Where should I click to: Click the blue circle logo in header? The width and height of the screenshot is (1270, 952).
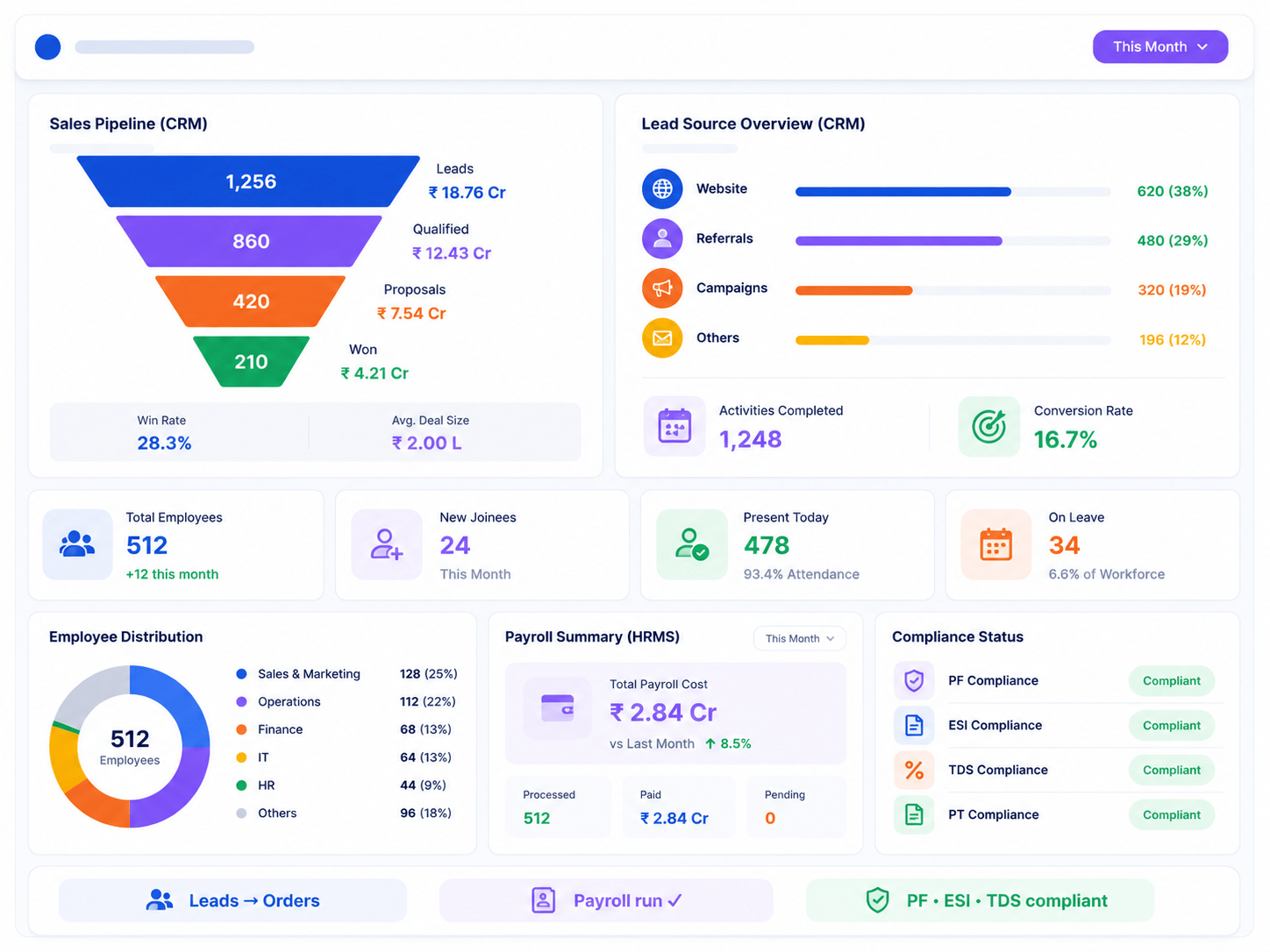point(47,46)
